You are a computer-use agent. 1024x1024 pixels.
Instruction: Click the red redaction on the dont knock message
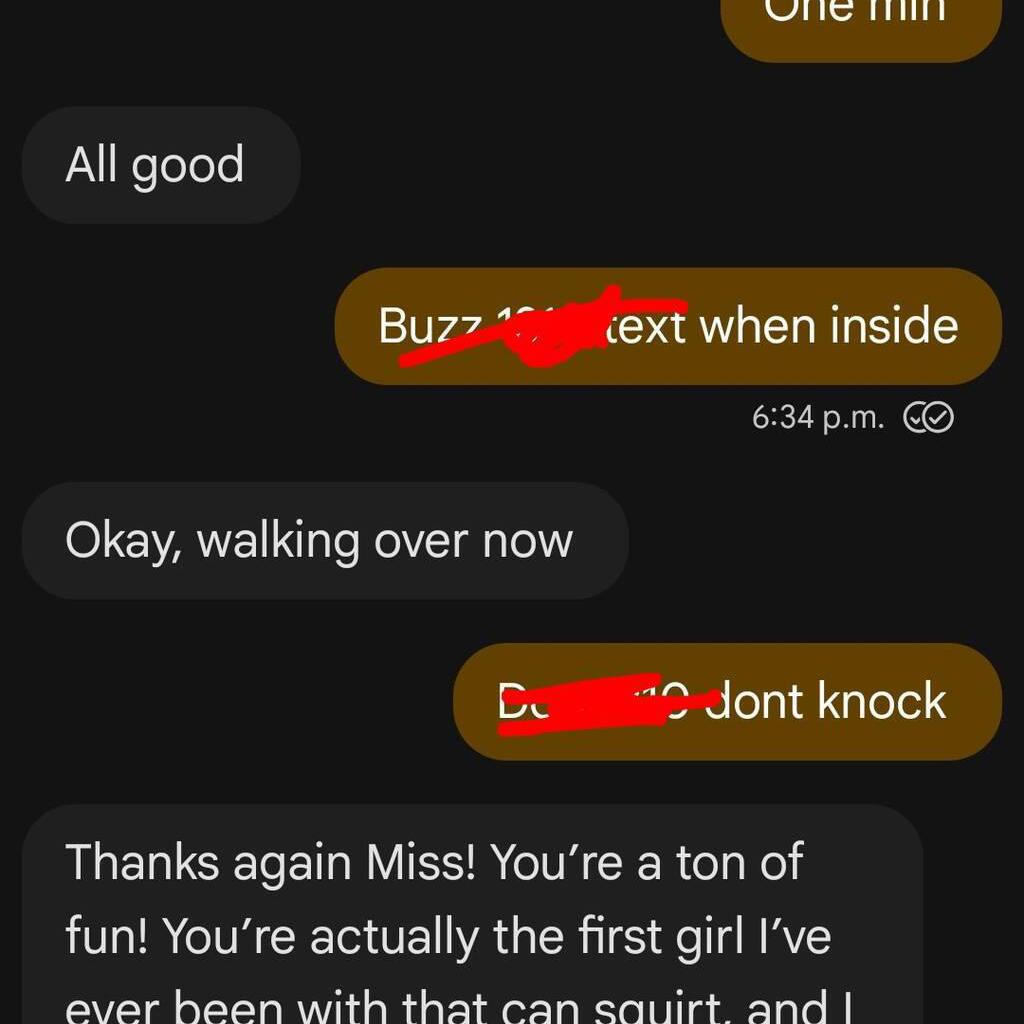point(607,703)
